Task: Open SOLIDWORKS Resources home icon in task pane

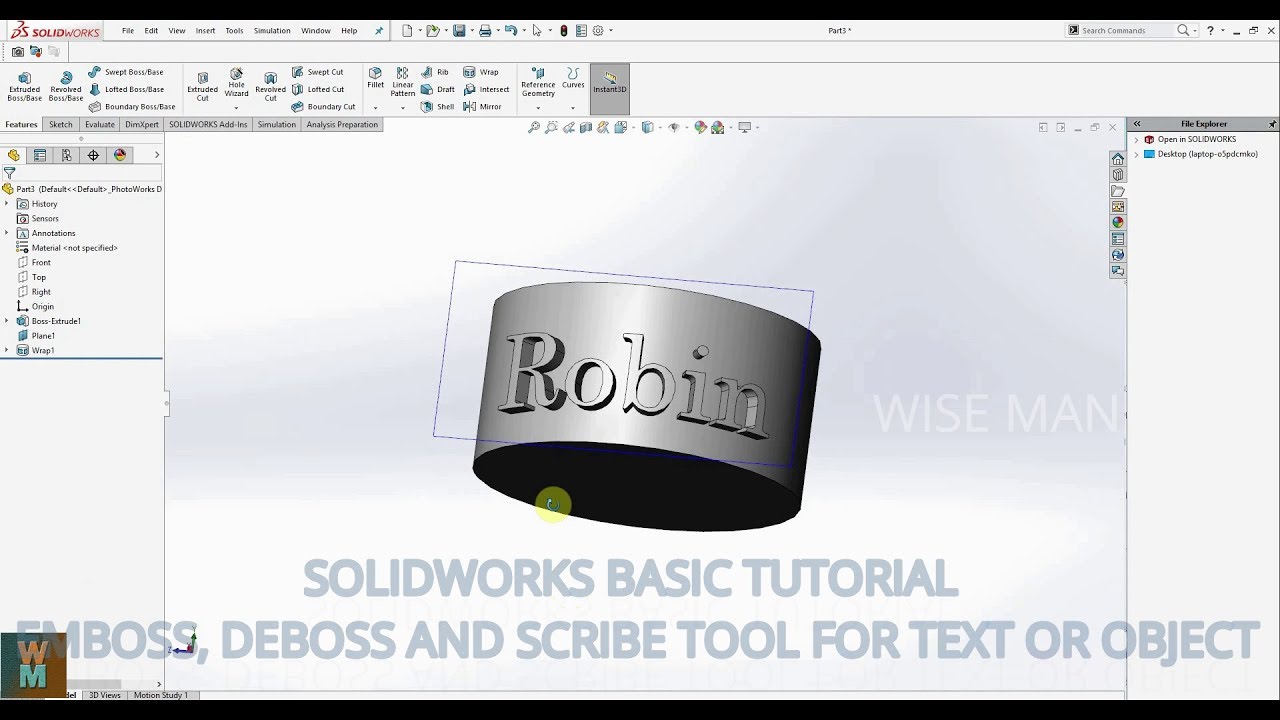Action: point(1118,159)
